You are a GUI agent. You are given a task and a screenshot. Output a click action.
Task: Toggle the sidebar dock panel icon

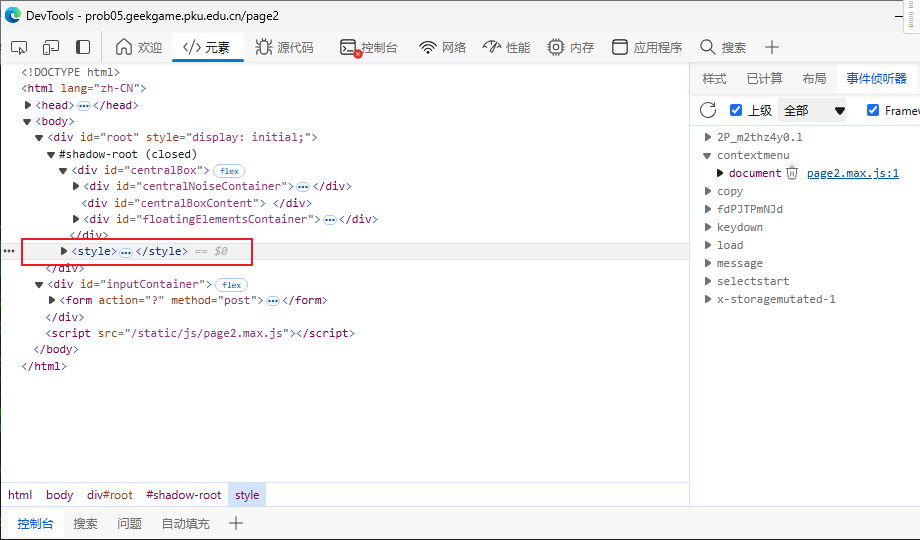pos(83,47)
